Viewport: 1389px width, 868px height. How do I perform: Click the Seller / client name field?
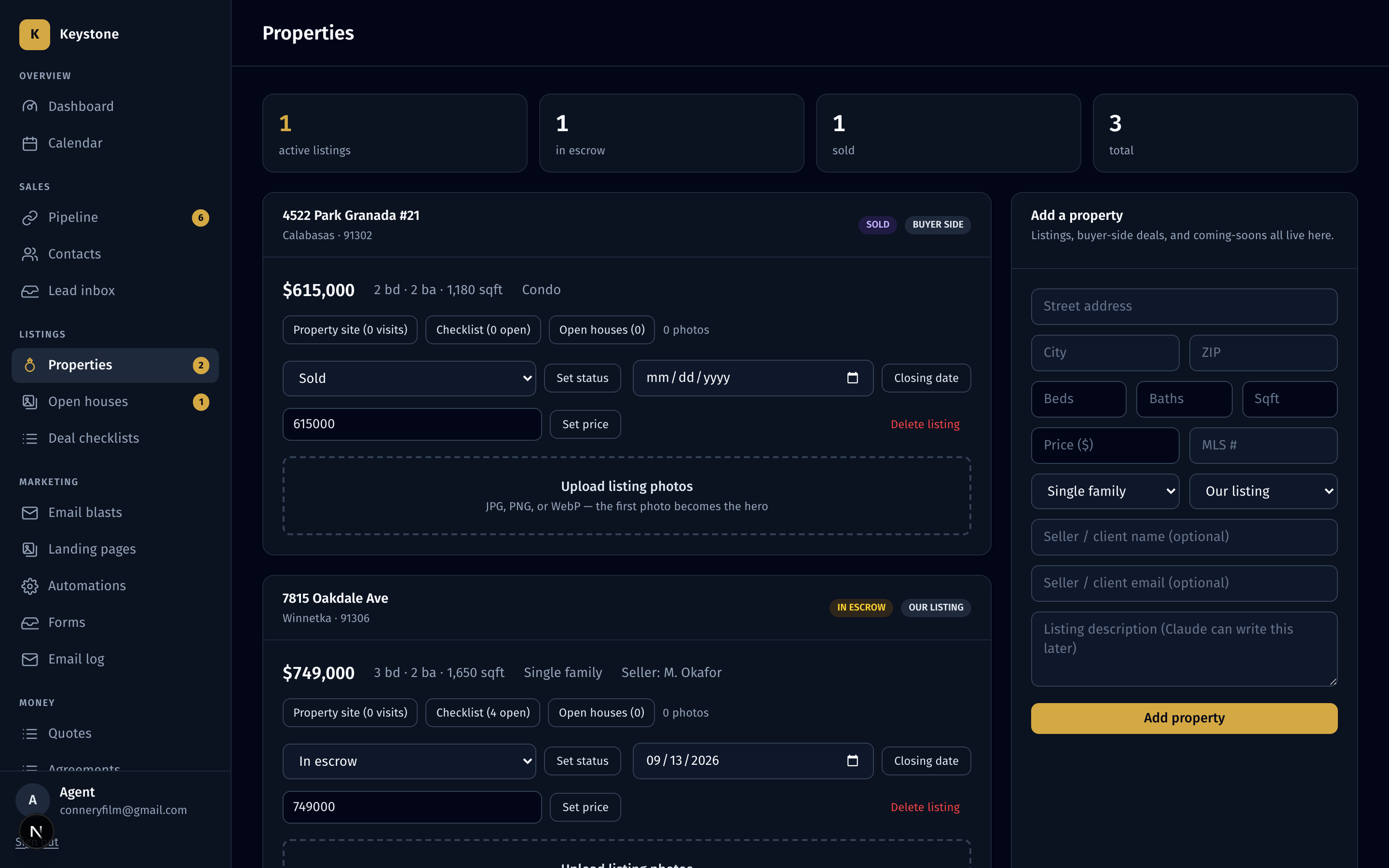1184,537
